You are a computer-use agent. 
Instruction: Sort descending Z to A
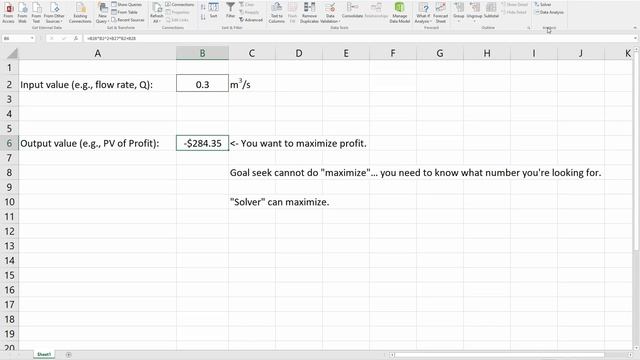click(x=203, y=17)
